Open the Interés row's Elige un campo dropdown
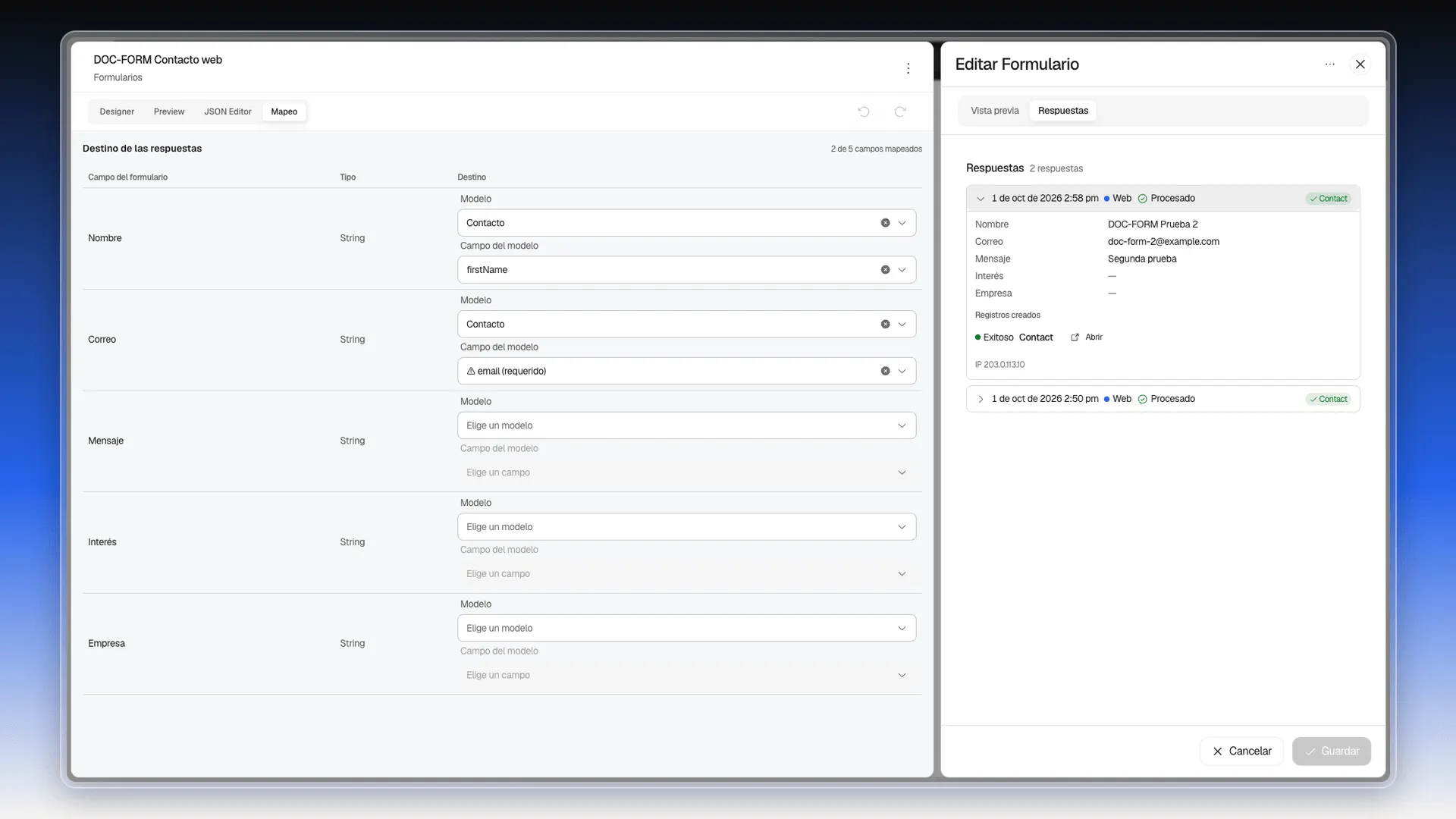Image resolution: width=1456 pixels, height=819 pixels. [x=687, y=574]
